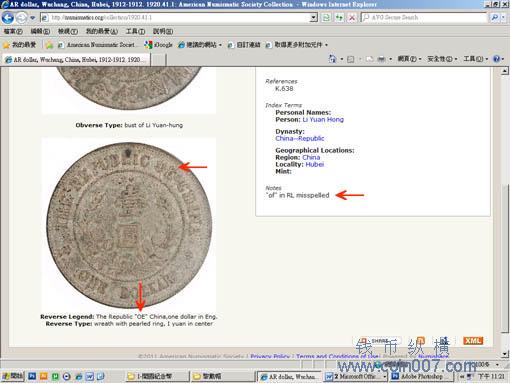Viewport: 510px width, 383px height.
Task: Click the orange XML button
Action: [x=473, y=341]
